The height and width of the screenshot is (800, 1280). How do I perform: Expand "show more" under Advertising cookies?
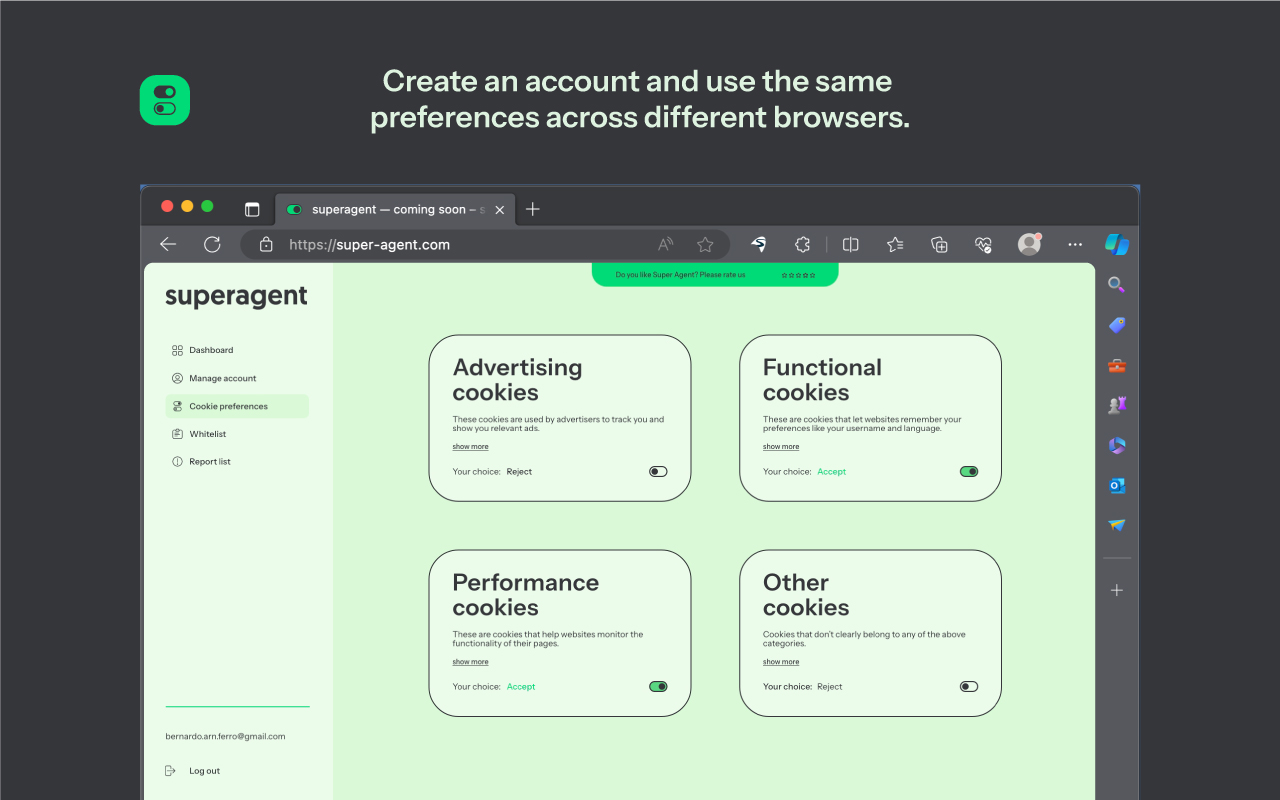tap(470, 447)
